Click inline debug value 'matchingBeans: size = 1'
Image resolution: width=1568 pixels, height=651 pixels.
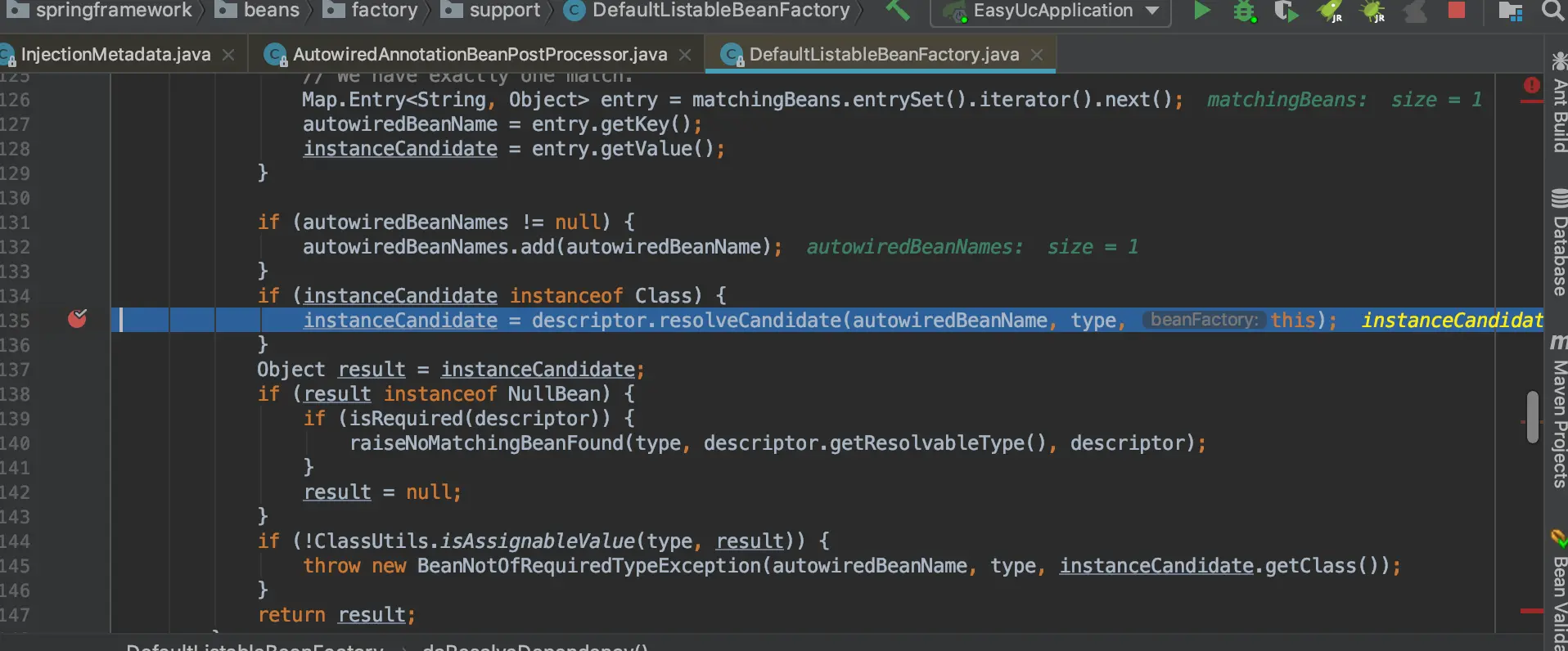1345,100
